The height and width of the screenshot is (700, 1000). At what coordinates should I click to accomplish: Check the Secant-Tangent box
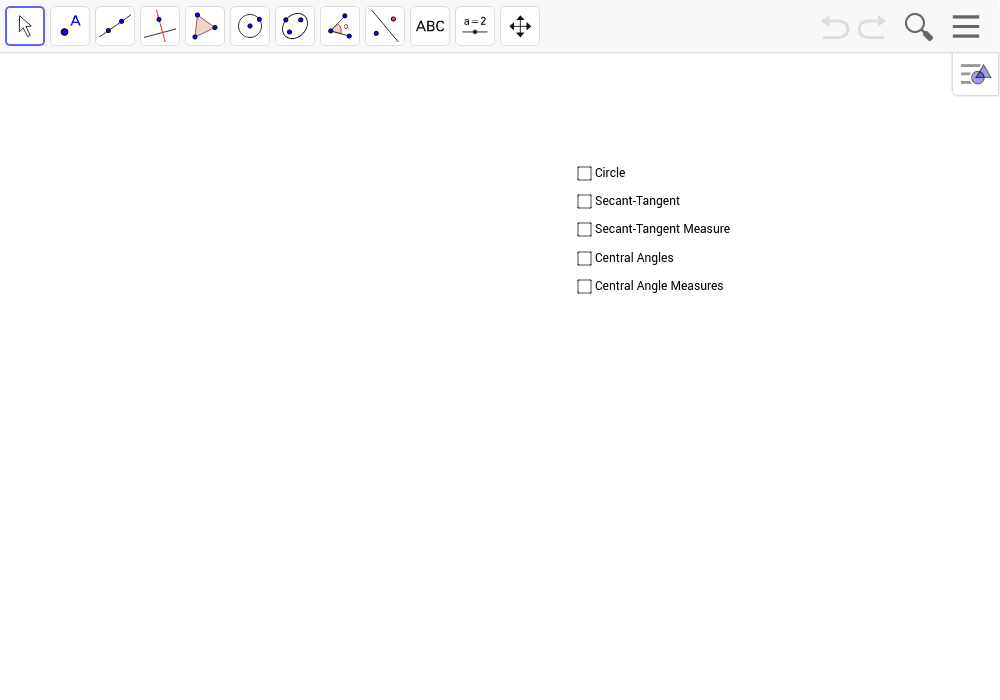[x=584, y=201]
